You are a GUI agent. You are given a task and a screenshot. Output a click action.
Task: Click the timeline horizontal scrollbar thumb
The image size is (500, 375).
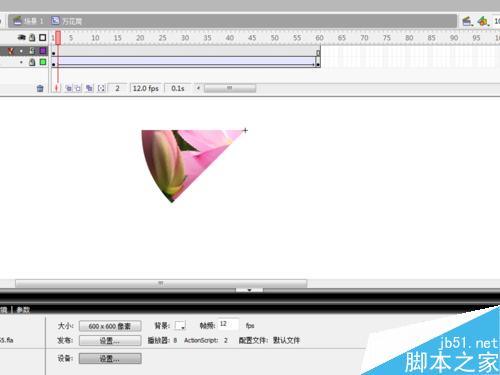tap(230, 88)
